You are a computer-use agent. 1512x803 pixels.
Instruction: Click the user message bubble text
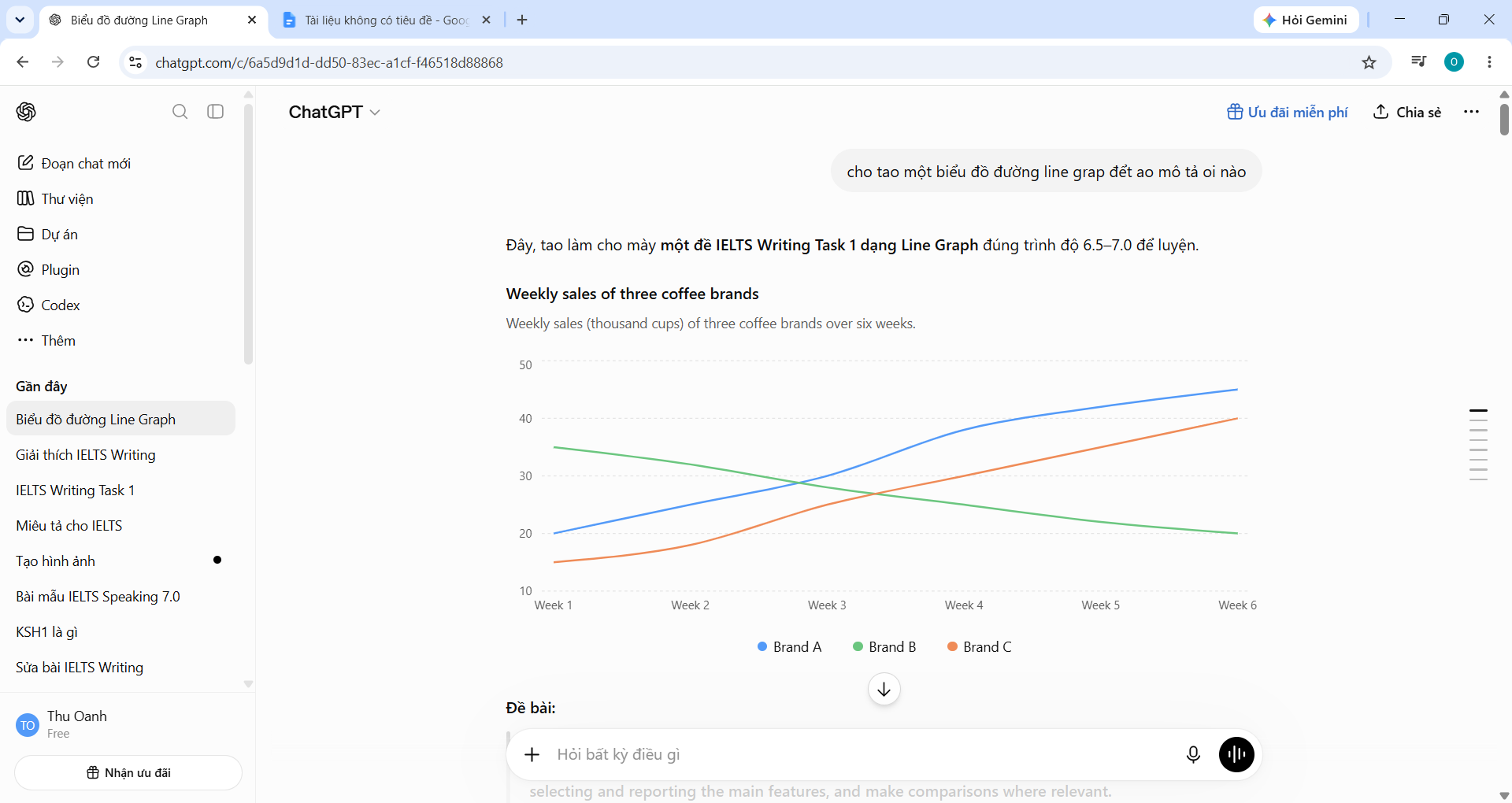coord(1046,171)
